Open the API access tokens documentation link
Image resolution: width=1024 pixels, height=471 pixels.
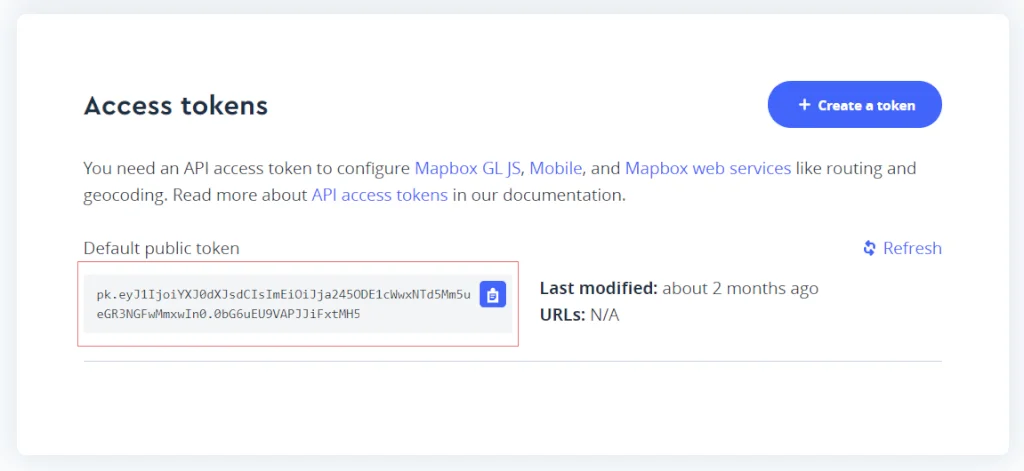[380, 195]
